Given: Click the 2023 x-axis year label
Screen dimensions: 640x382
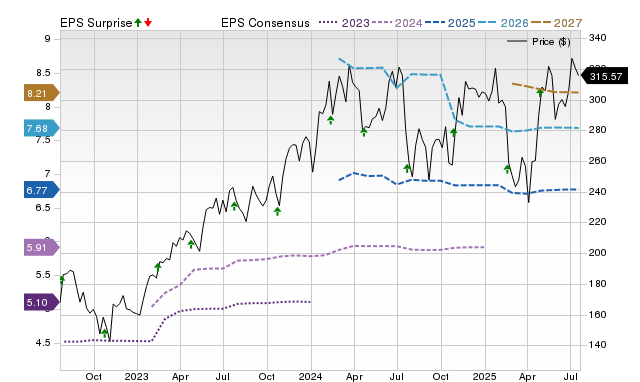Looking at the screenshot, I should pos(137,376).
